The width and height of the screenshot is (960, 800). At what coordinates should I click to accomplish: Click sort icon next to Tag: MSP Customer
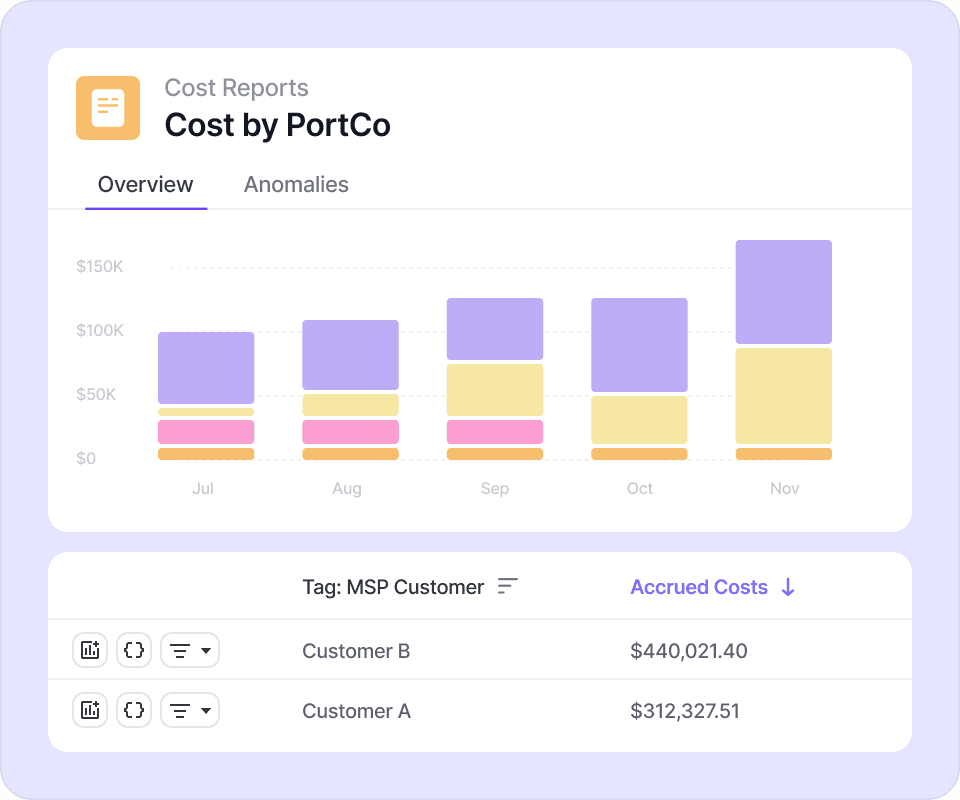point(508,587)
